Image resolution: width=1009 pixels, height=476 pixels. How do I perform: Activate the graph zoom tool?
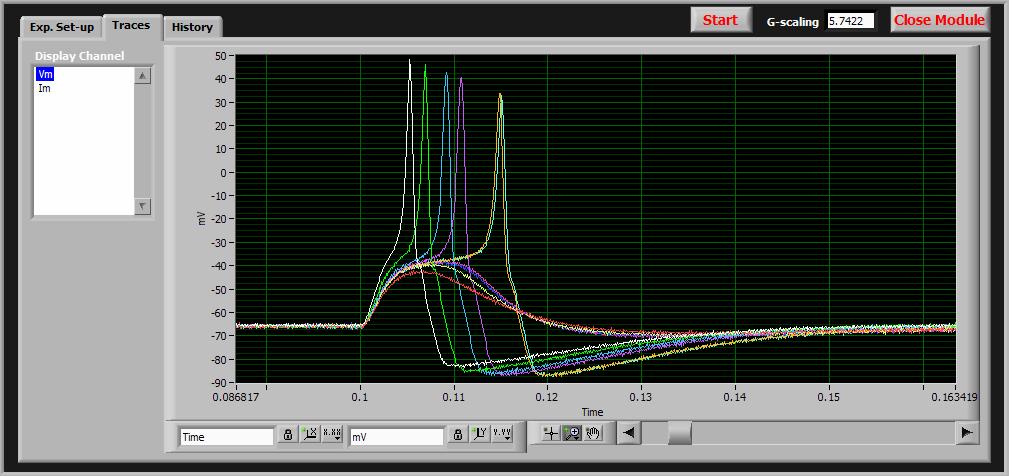(572, 433)
